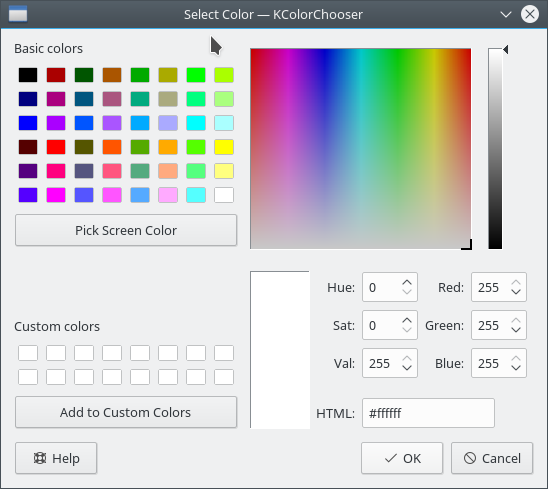Pick the cyan basic color swatch
The width and height of the screenshot is (548, 489).
click(196, 123)
